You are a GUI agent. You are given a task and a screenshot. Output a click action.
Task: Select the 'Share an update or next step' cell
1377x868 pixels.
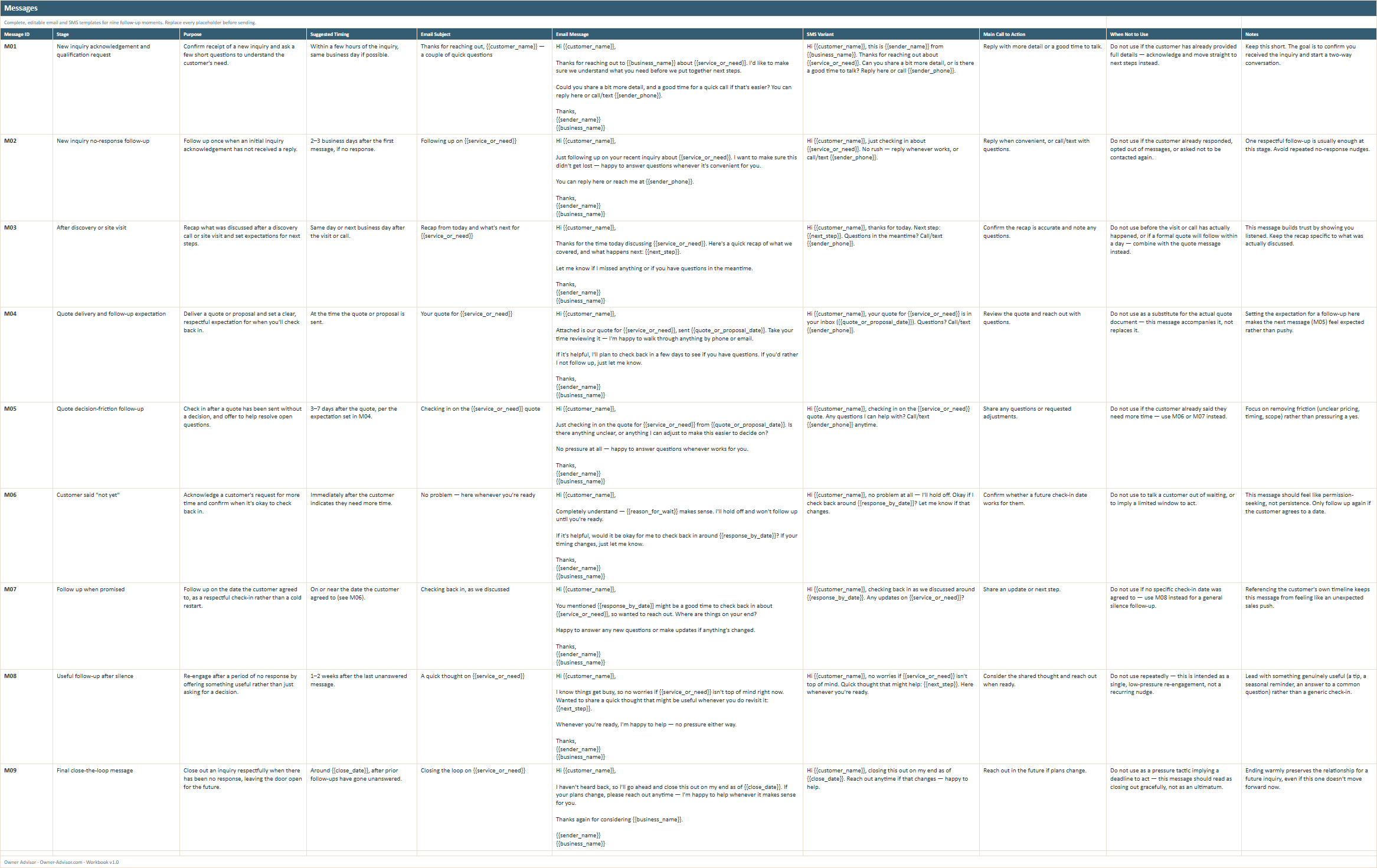[1042, 626]
